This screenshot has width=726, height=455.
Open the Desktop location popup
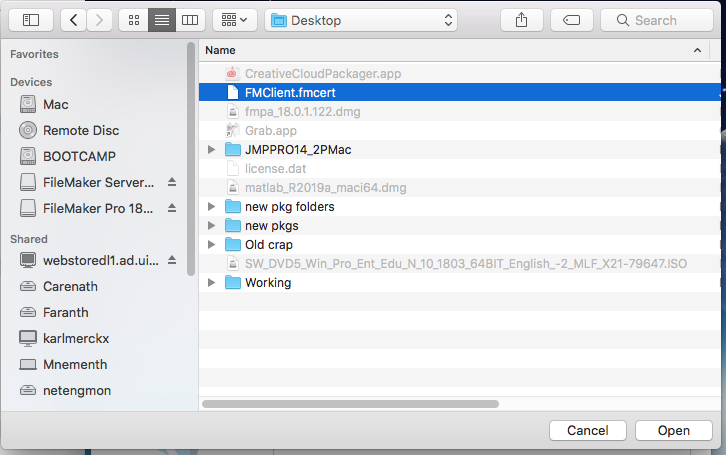click(x=361, y=20)
